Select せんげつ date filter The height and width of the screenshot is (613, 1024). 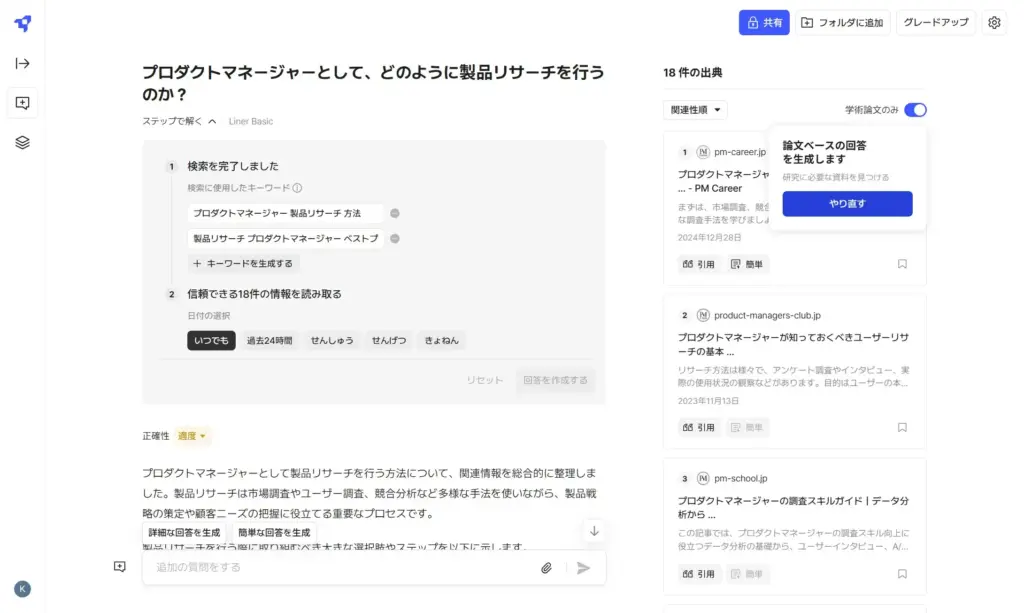coord(389,340)
